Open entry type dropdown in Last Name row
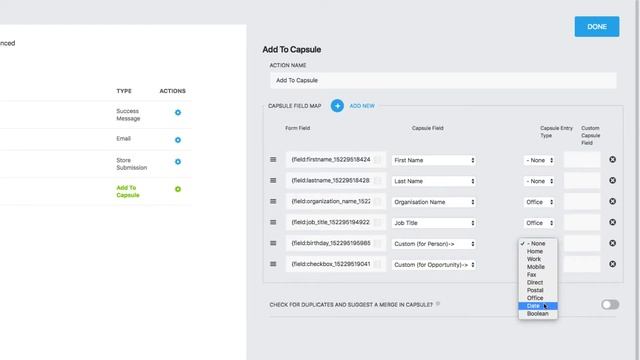 (x=539, y=181)
